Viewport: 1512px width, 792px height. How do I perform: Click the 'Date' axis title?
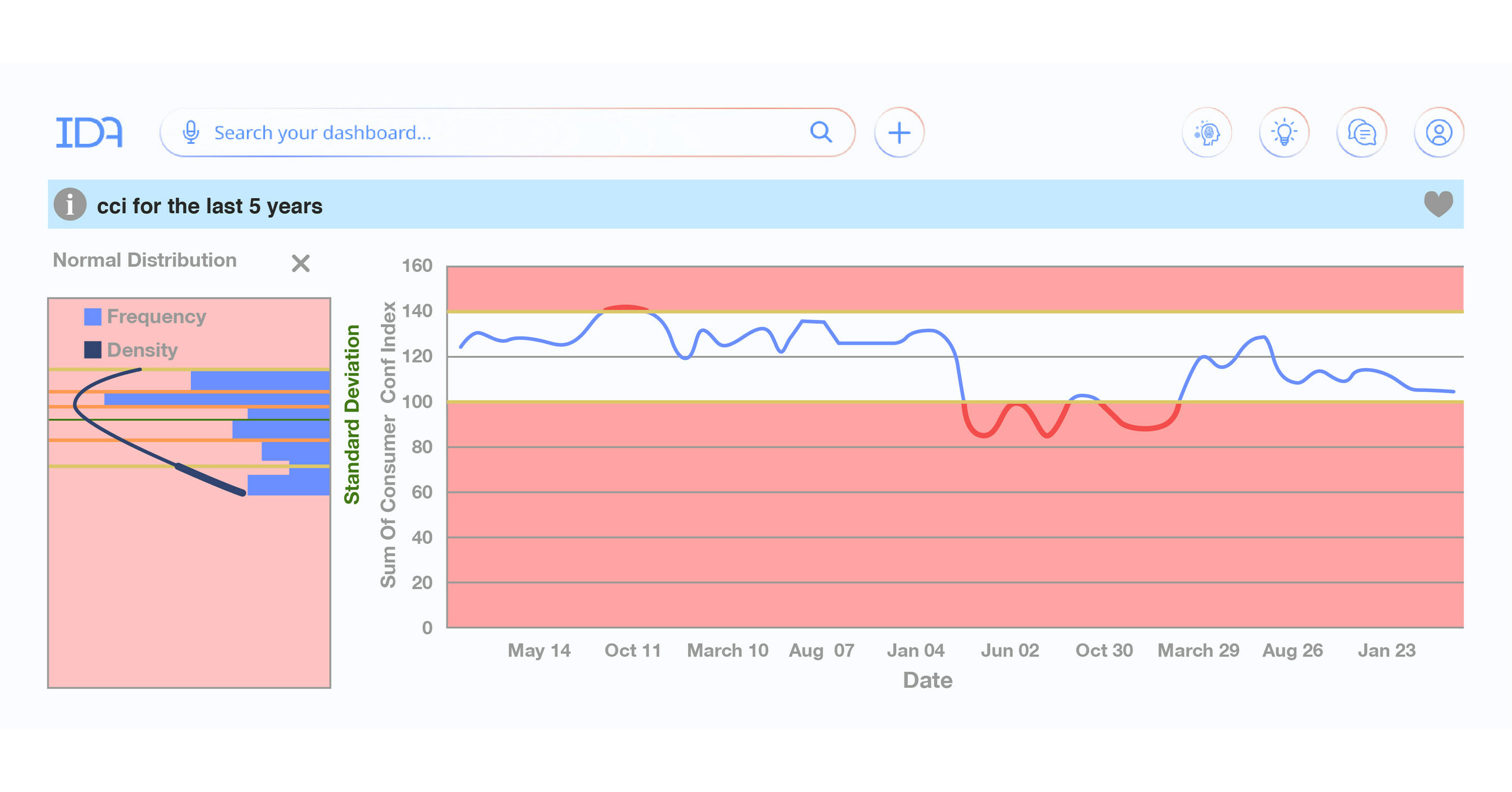[927, 680]
